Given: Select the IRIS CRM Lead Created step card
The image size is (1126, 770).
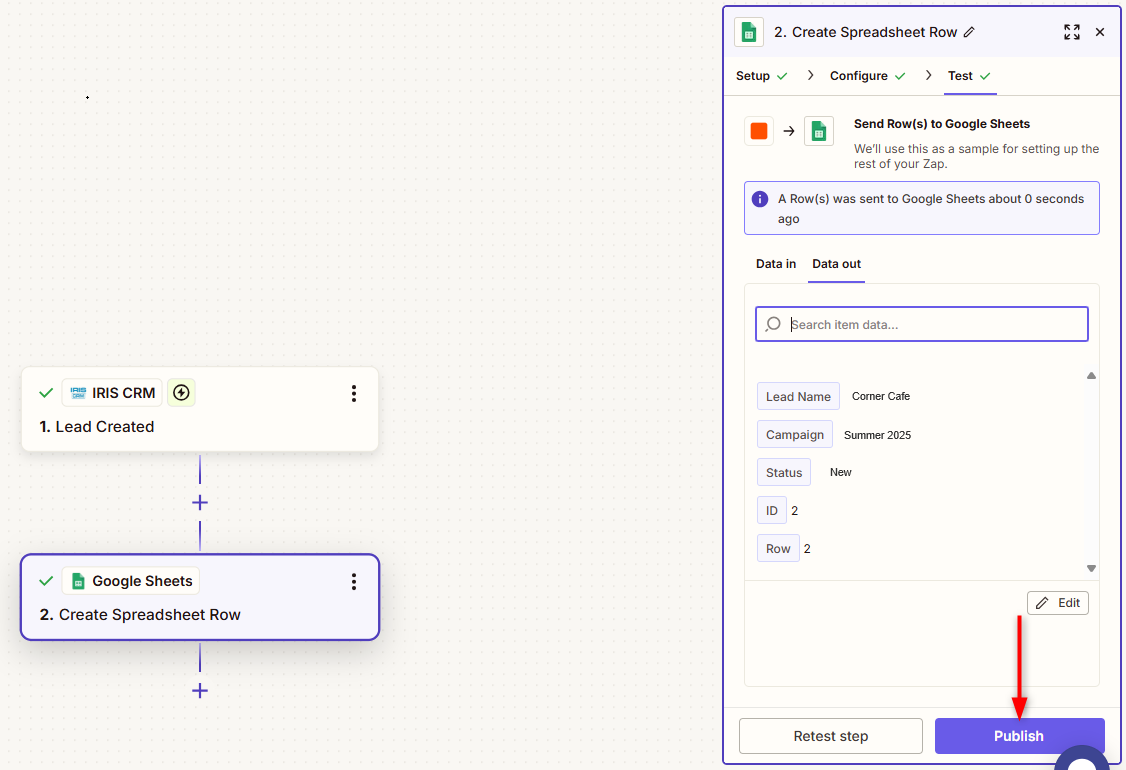Looking at the screenshot, I should pyautogui.click(x=200, y=427).
